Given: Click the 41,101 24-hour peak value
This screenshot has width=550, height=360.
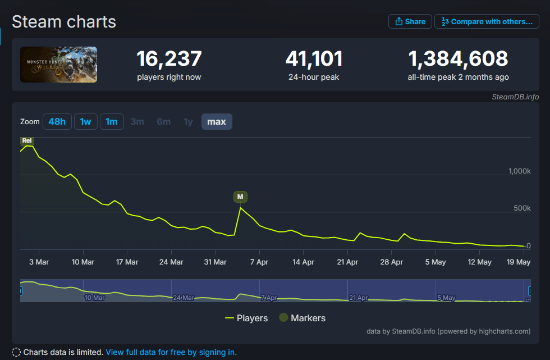Looking at the screenshot, I should [314, 59].
